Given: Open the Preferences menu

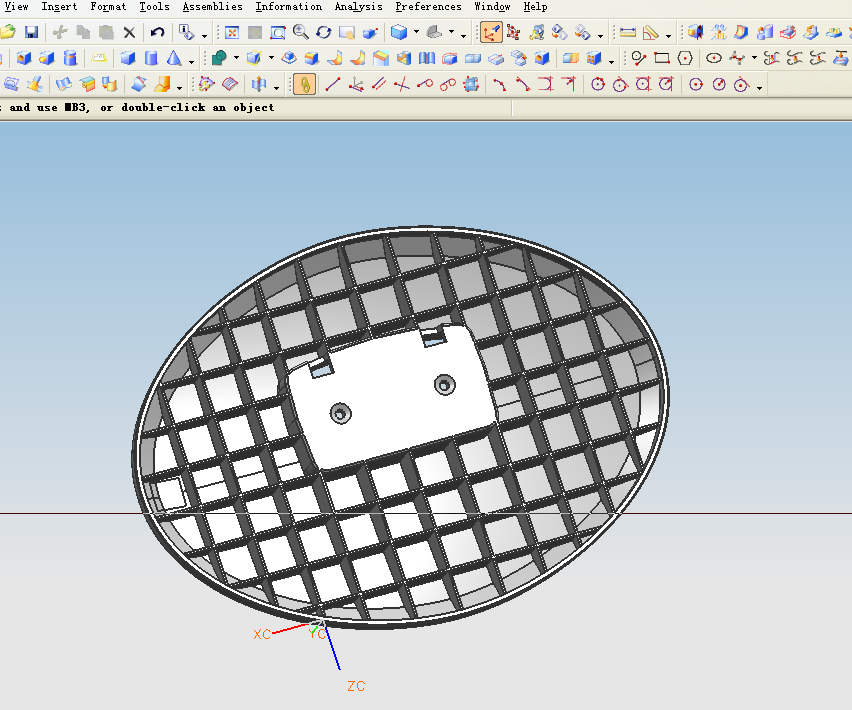Looking at the screenshot, I should (x=428, y=7).
